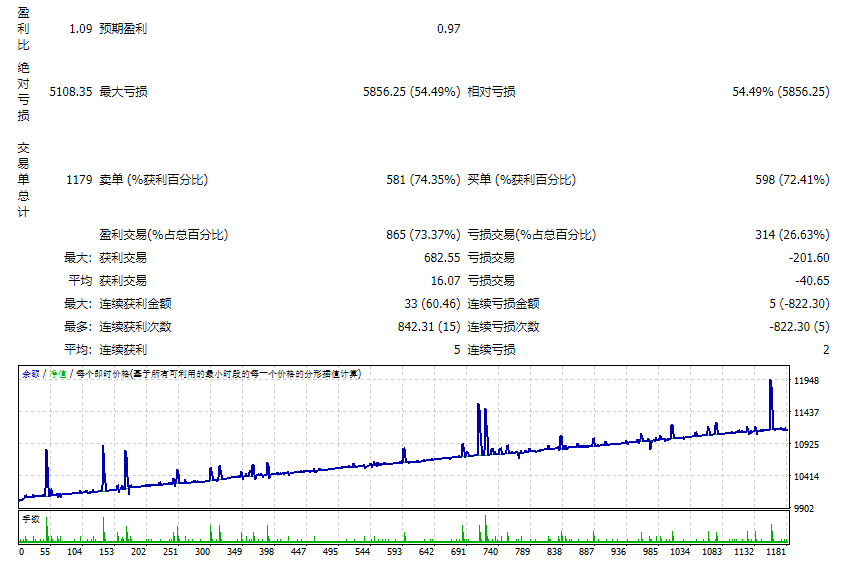859x562 pixels.
Task: Click the 11437 y-axis label
Action: point(806,413)
